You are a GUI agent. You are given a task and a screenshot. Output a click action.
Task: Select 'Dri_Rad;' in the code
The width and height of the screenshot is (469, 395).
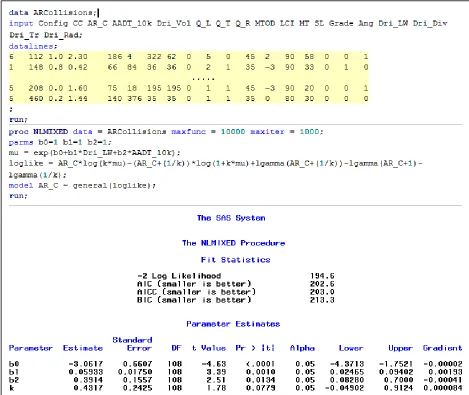(63, 35)
